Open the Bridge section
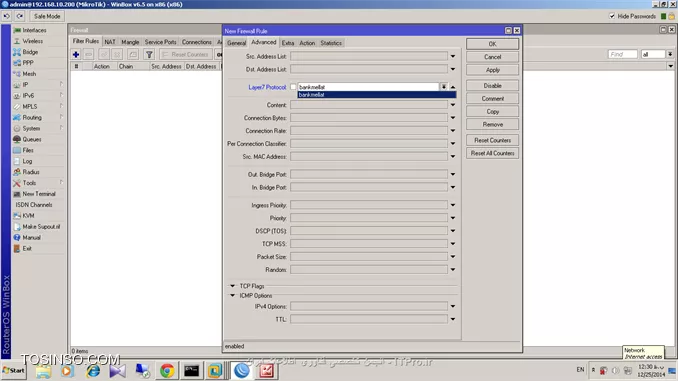The width and height of the screenshot is (678, 381). (x=30, y=52)
